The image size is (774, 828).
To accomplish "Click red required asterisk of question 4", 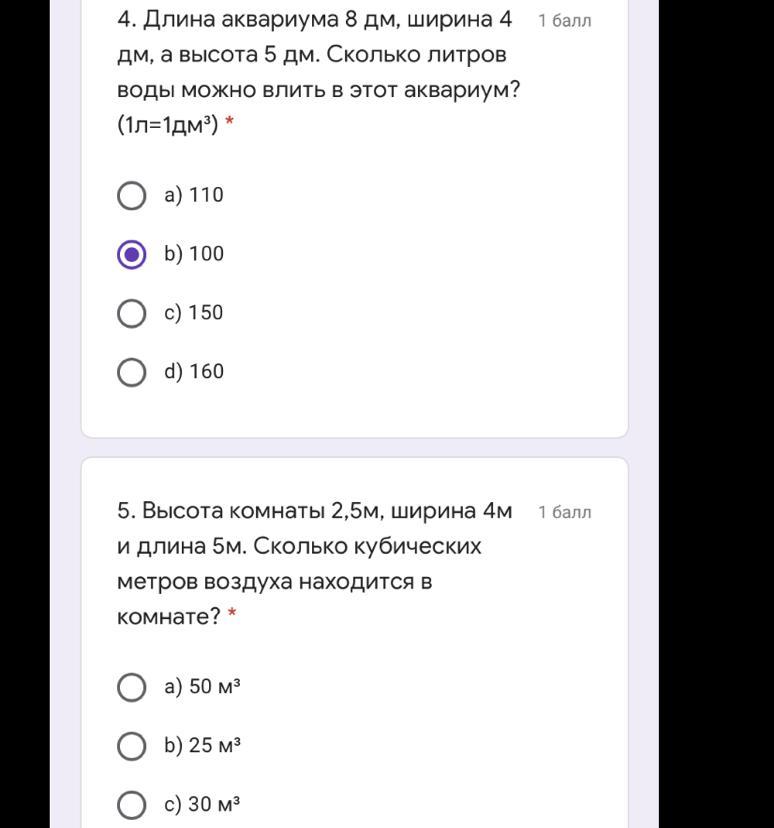I will 230,124.
